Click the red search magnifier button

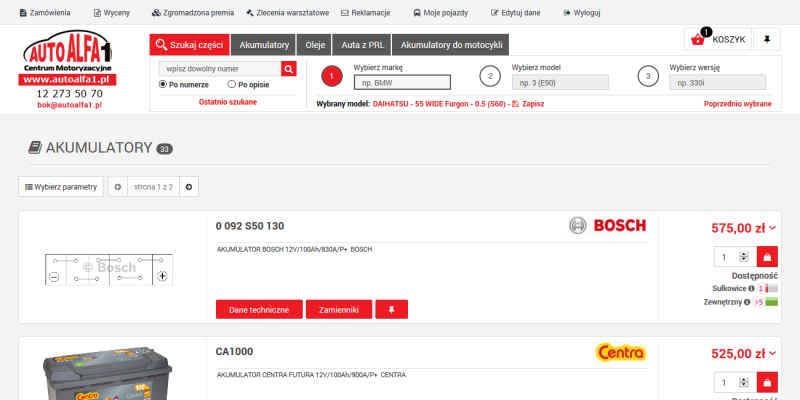click(289, 69)
